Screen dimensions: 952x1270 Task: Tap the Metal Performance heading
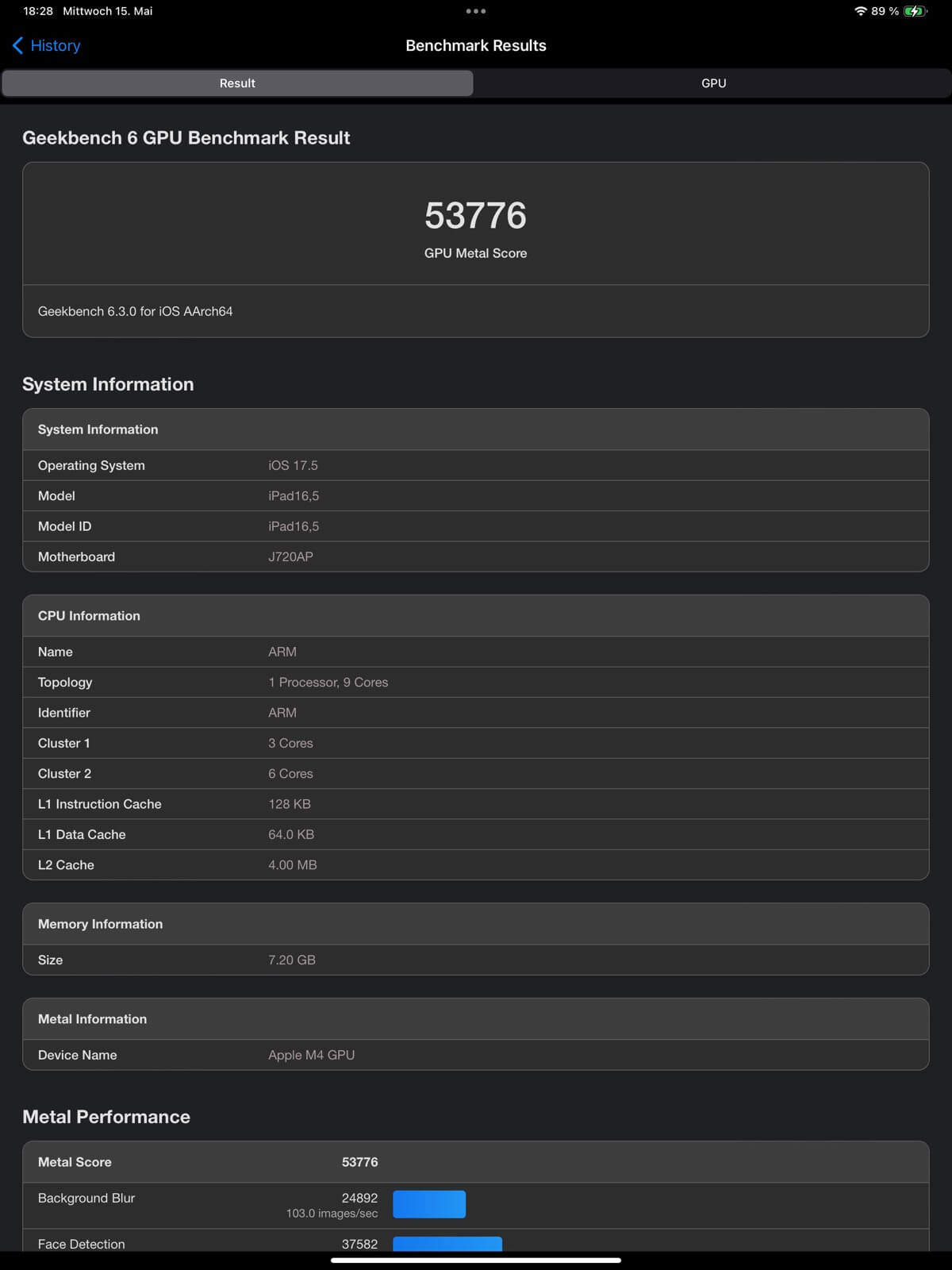106,1117
